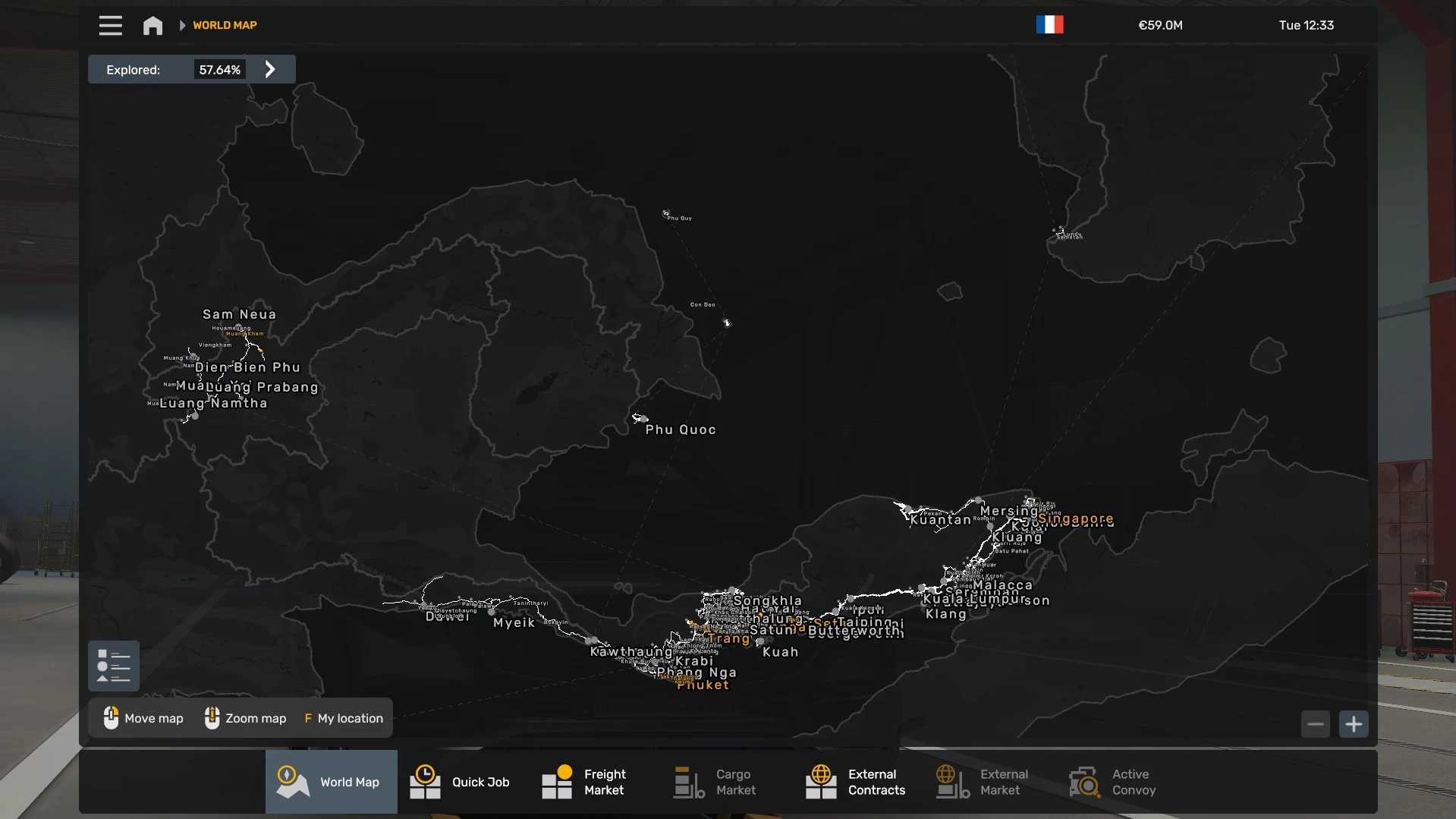
Task: Expand the Explored percentage arrow
Action: click(x=270, y=70)
